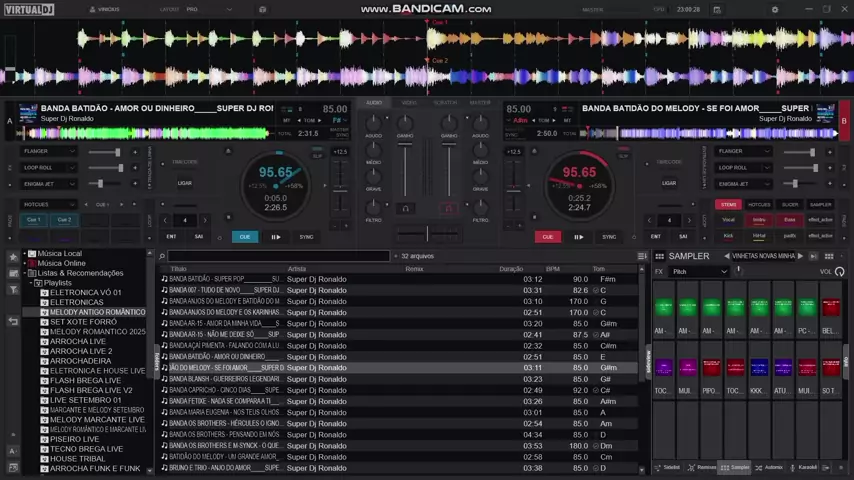Open the Pitch FX dropdown in the sampler

pos(699,271)
